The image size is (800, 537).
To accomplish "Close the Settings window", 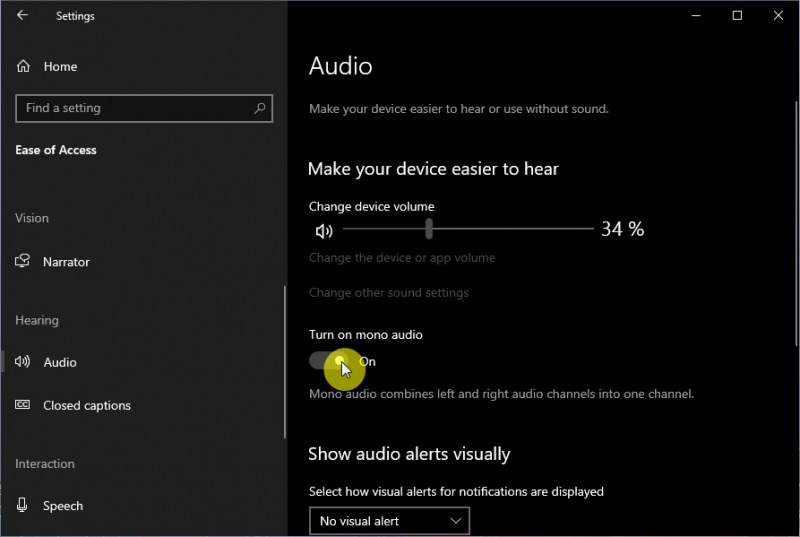I will [778, 16].
